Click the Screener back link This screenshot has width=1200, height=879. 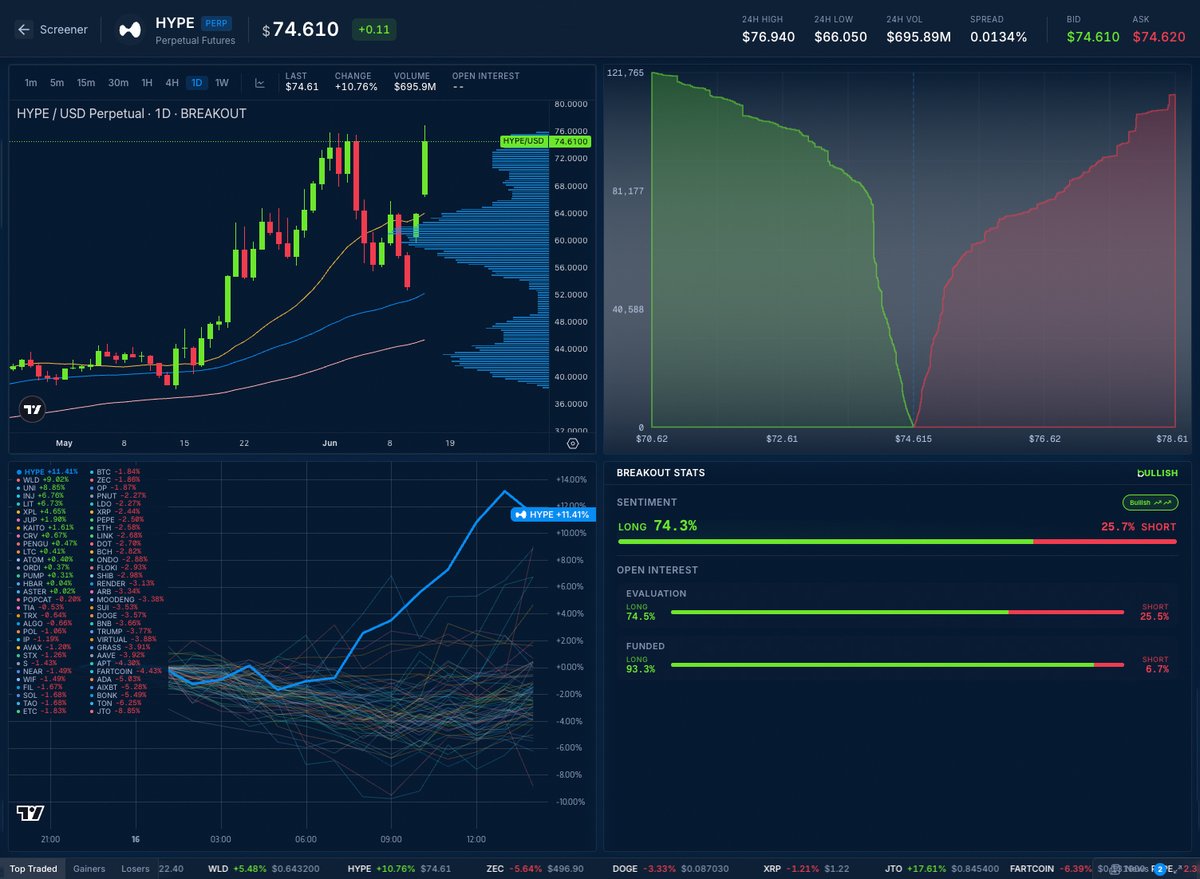[x=64, y=30]
